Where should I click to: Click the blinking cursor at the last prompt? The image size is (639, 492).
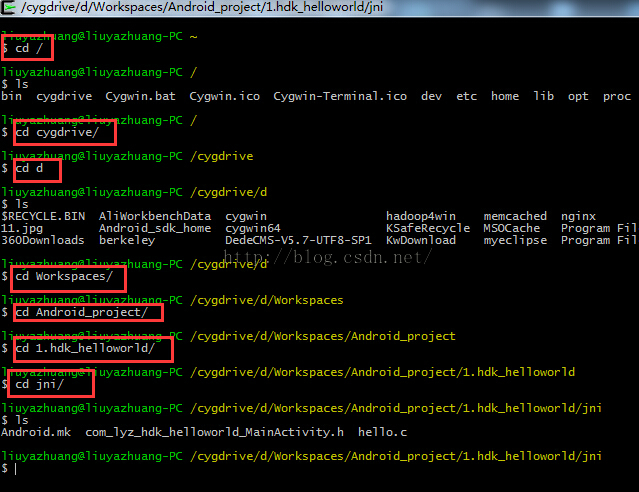(15, 469)
